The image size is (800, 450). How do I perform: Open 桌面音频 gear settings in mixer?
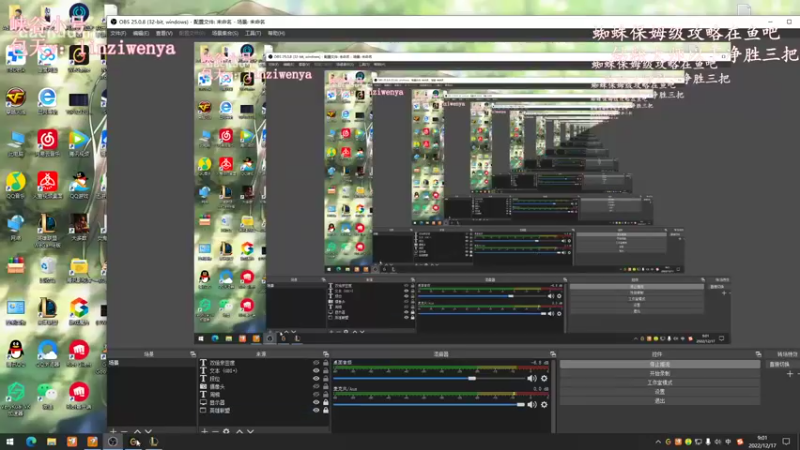544,379
